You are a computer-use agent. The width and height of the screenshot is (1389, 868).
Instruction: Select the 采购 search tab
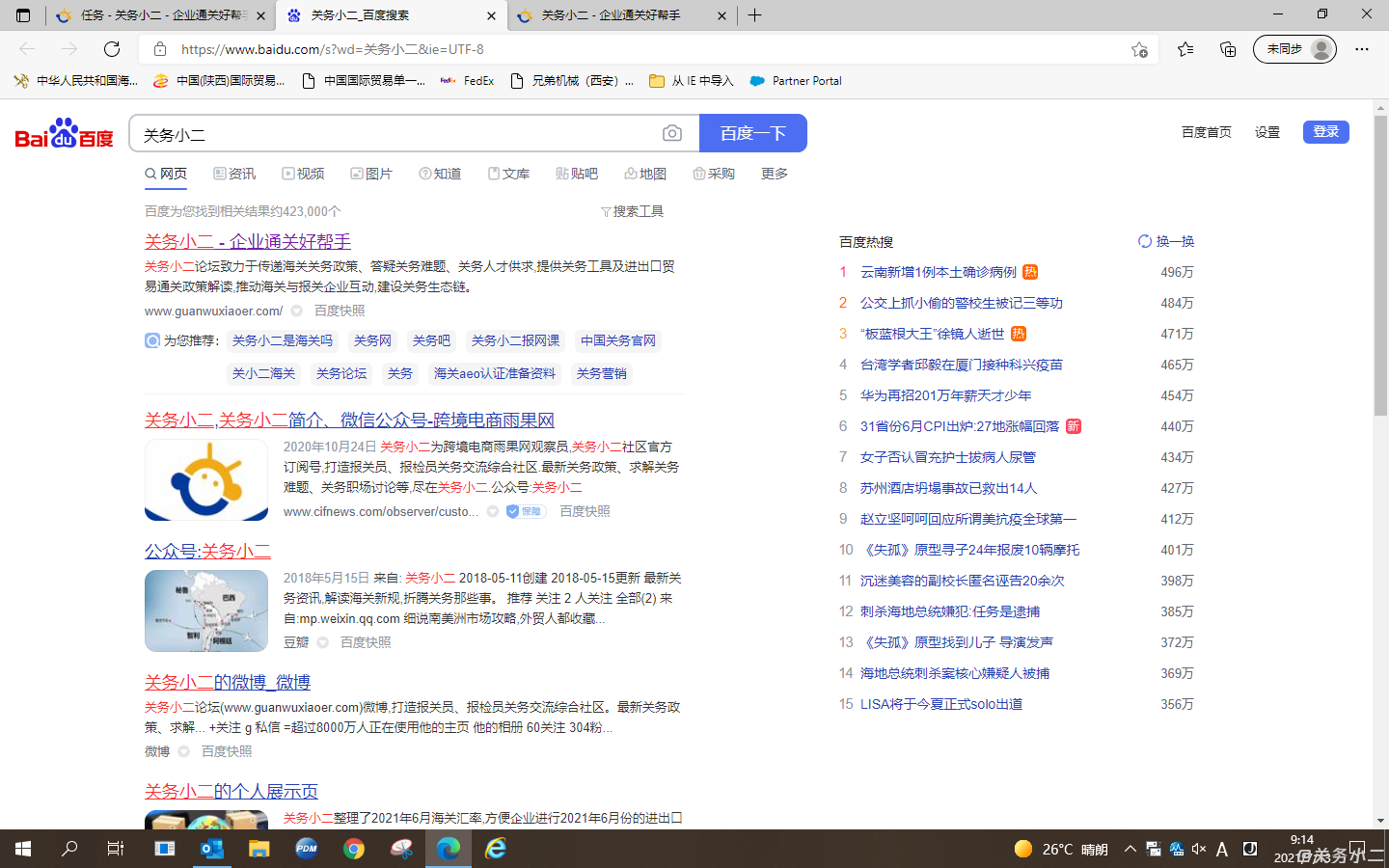(714, 174)
